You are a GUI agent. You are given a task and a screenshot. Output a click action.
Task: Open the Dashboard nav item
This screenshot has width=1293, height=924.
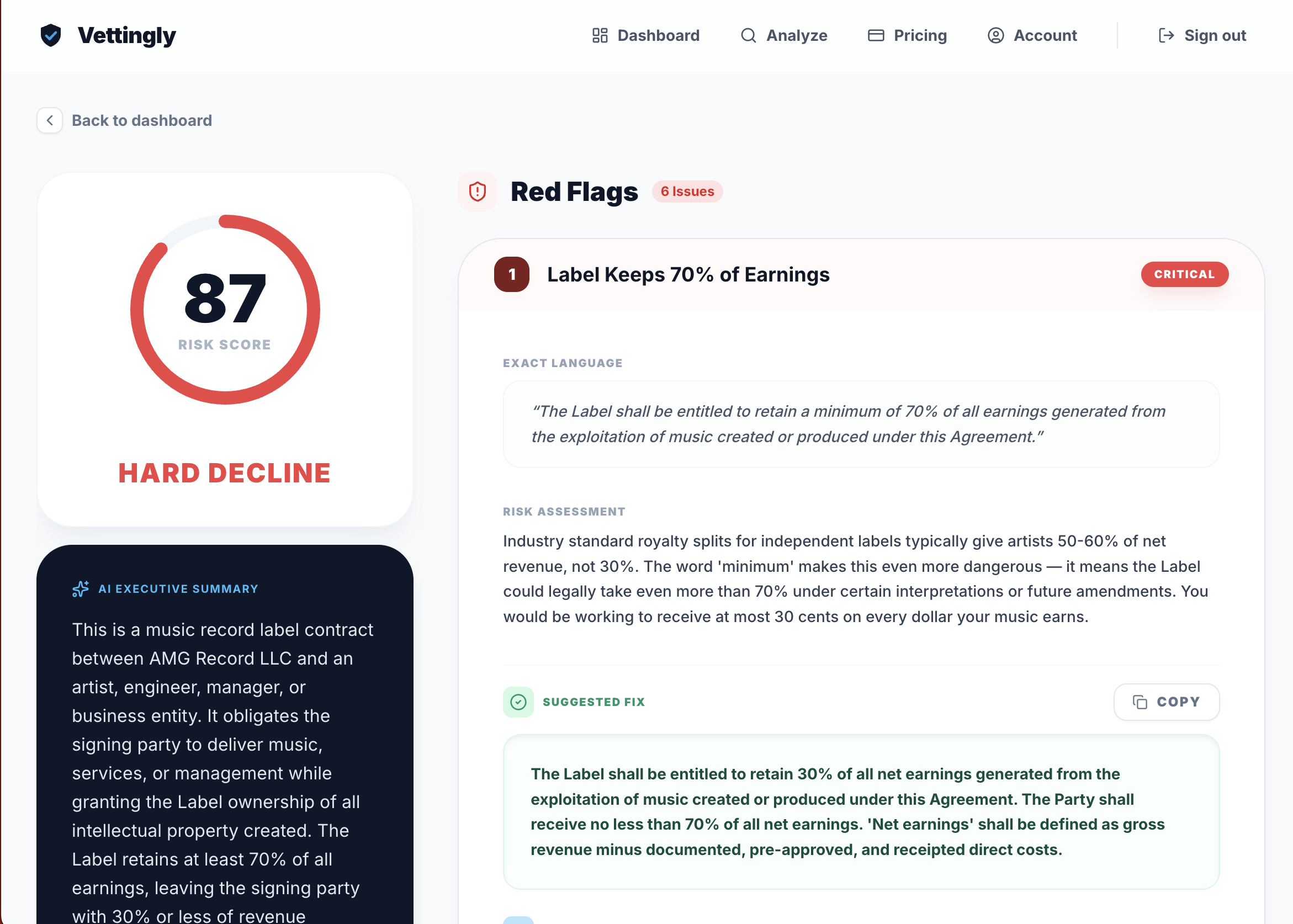click(x=658, y=35)
